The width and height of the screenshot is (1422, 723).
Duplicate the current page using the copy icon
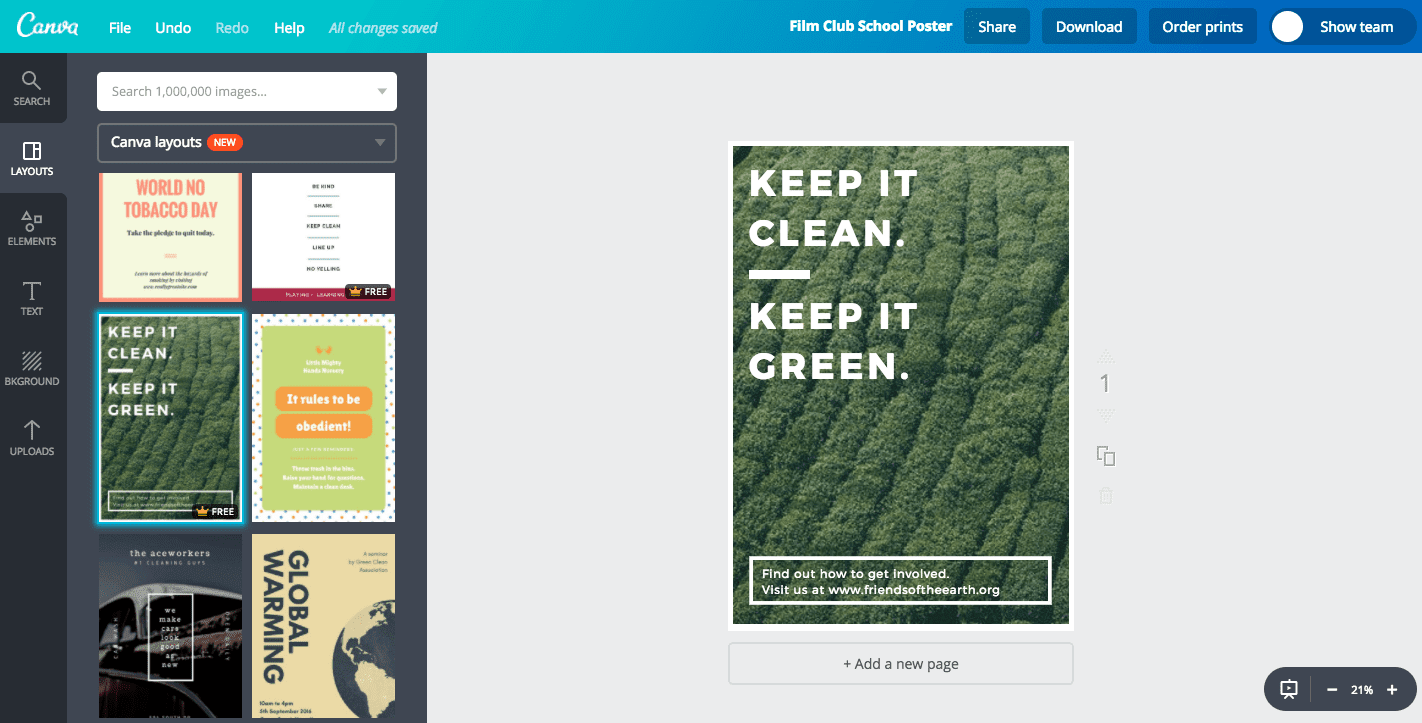[x=1105, y=455]
